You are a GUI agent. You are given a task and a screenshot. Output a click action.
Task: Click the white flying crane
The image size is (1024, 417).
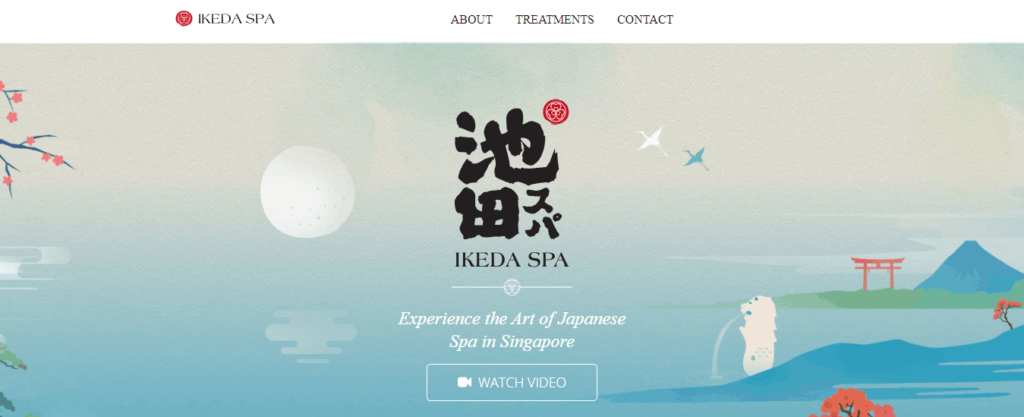651,140
